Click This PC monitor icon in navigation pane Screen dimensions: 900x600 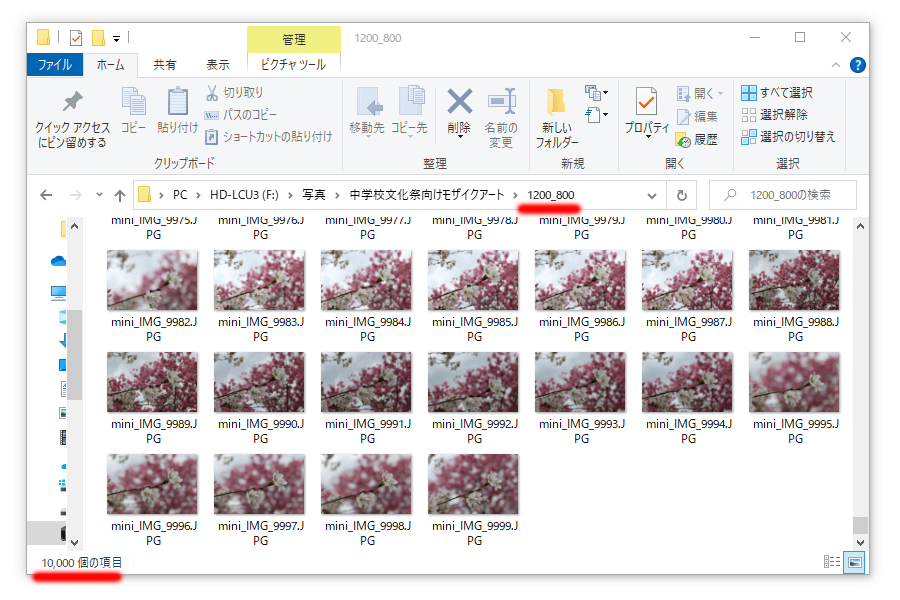[x=59, y=293]
